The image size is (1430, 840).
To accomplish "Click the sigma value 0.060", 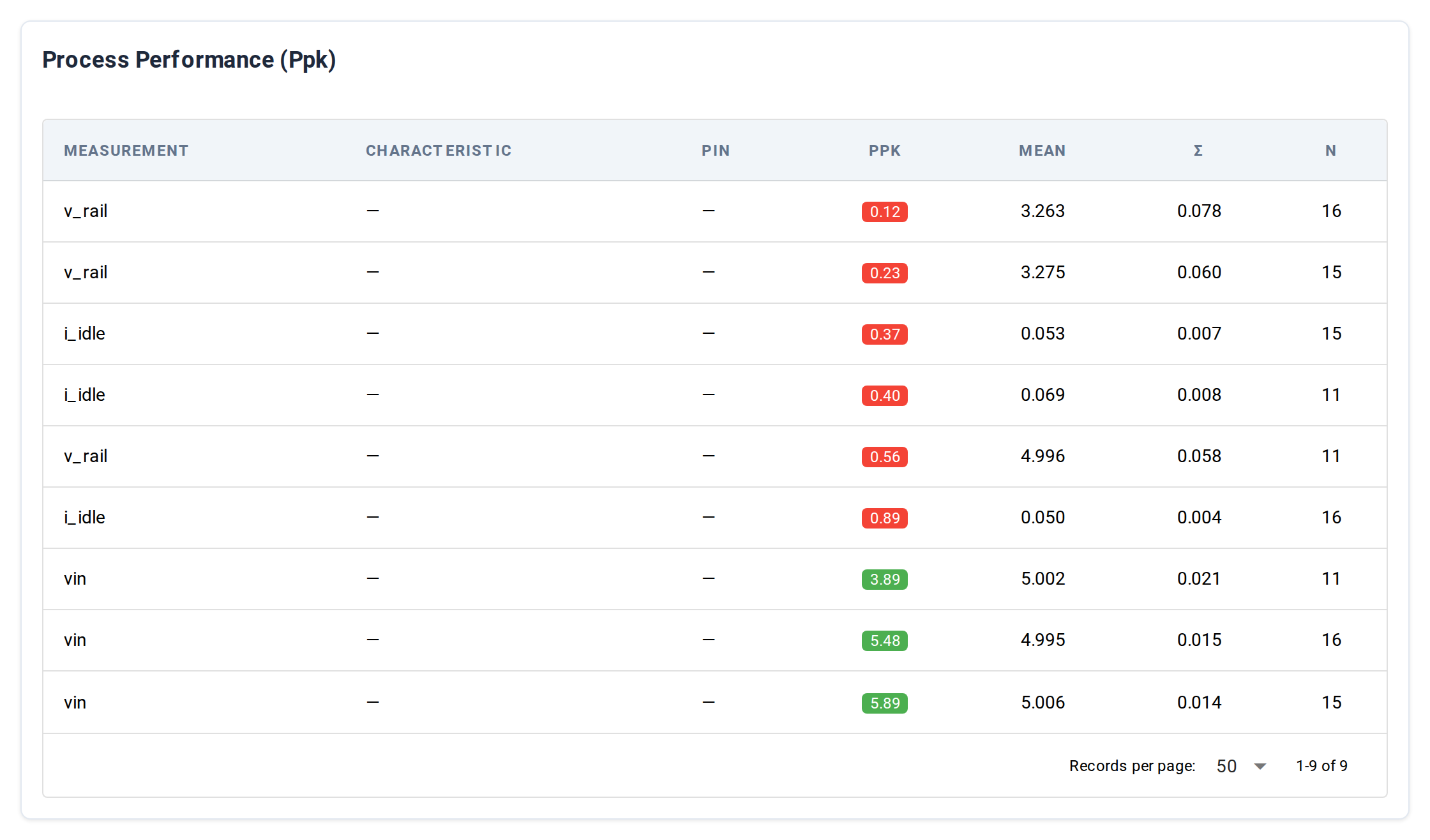I will [1200, 273].
